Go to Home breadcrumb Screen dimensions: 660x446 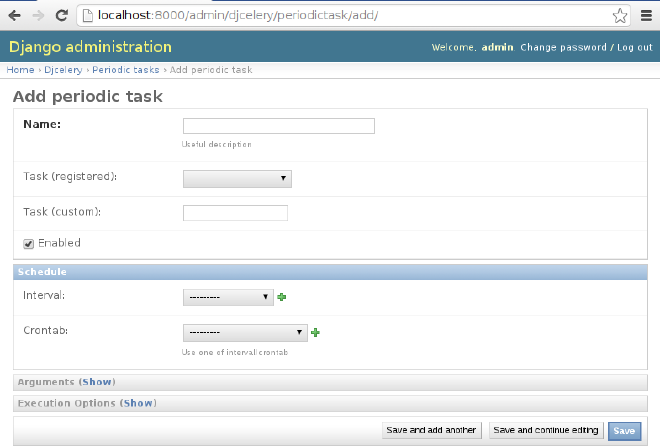(x=20, y=70)
